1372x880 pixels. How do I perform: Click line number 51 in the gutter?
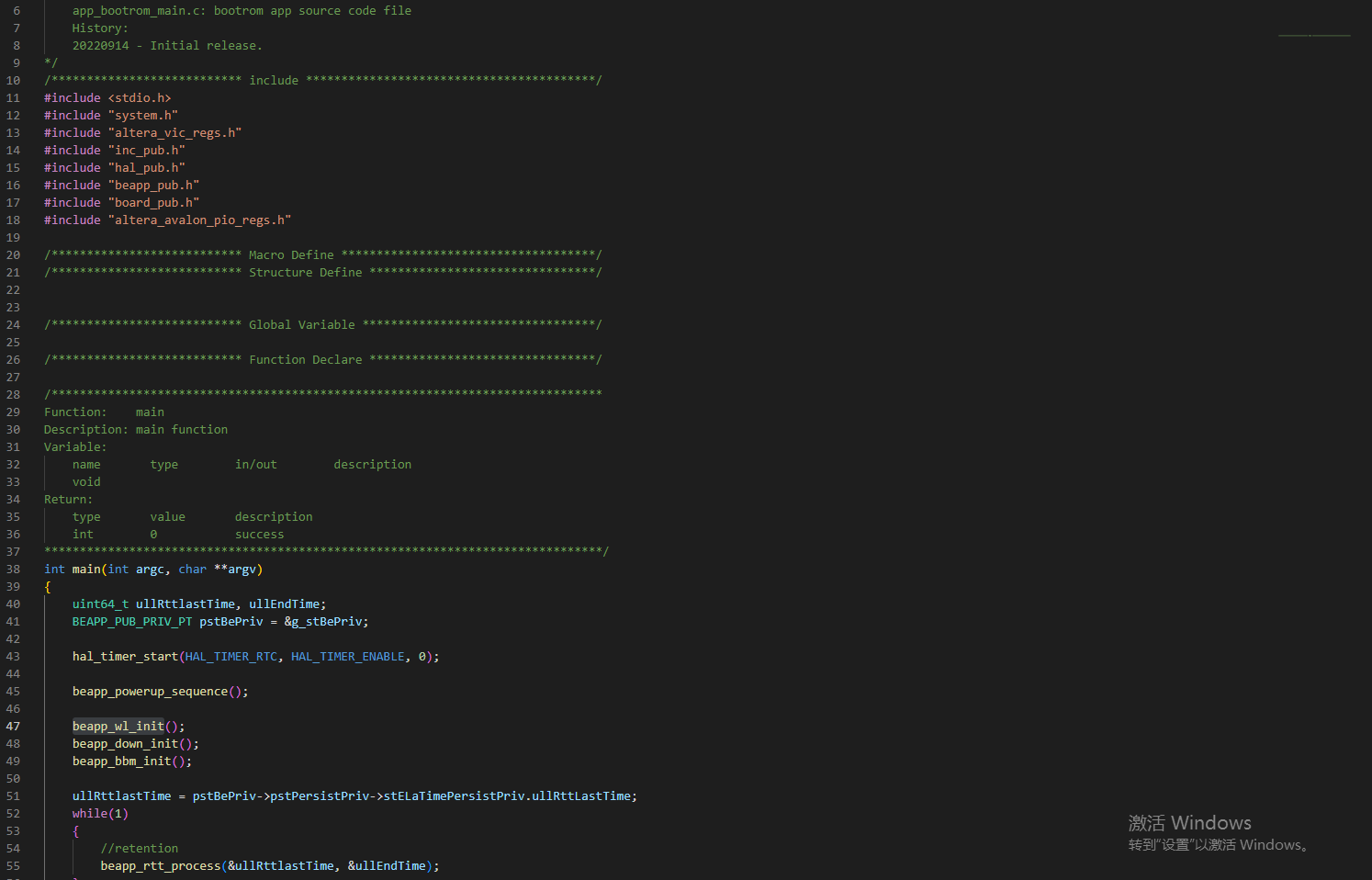[x=13, y=796]
